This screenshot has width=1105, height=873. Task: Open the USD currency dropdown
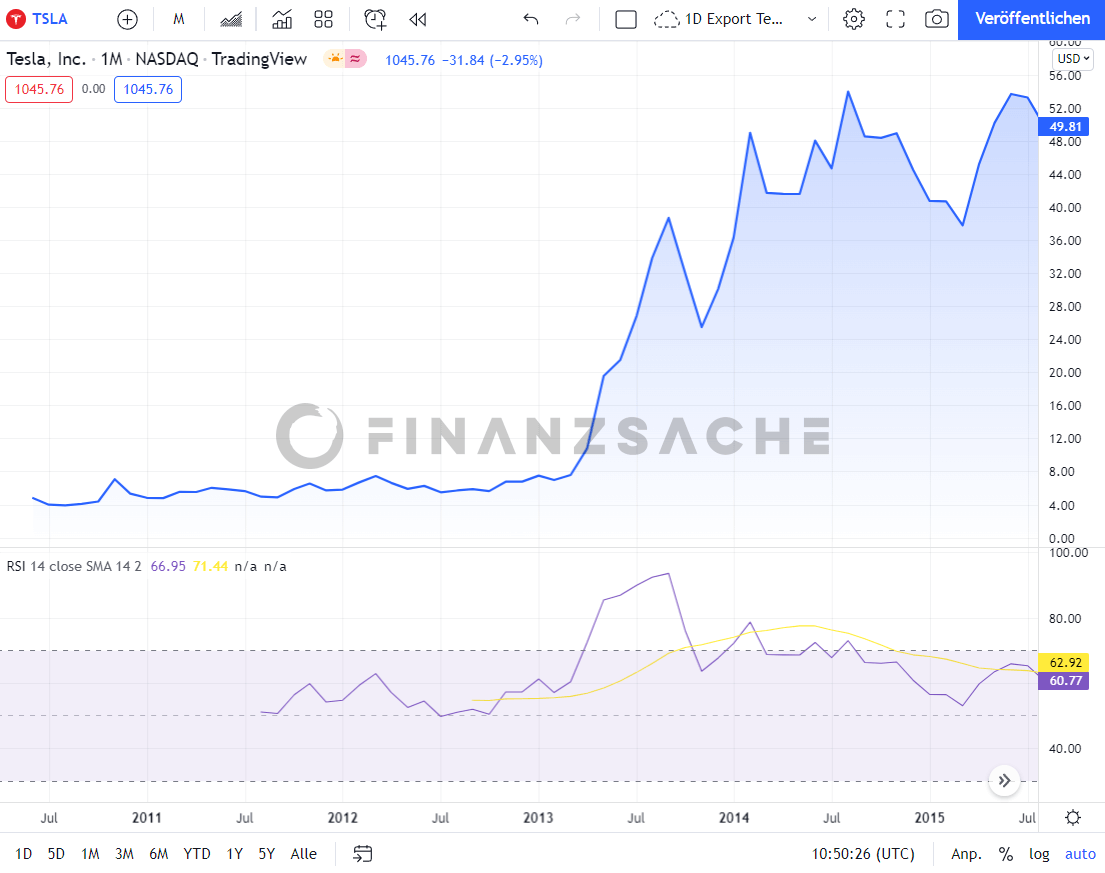[1073, 58]
